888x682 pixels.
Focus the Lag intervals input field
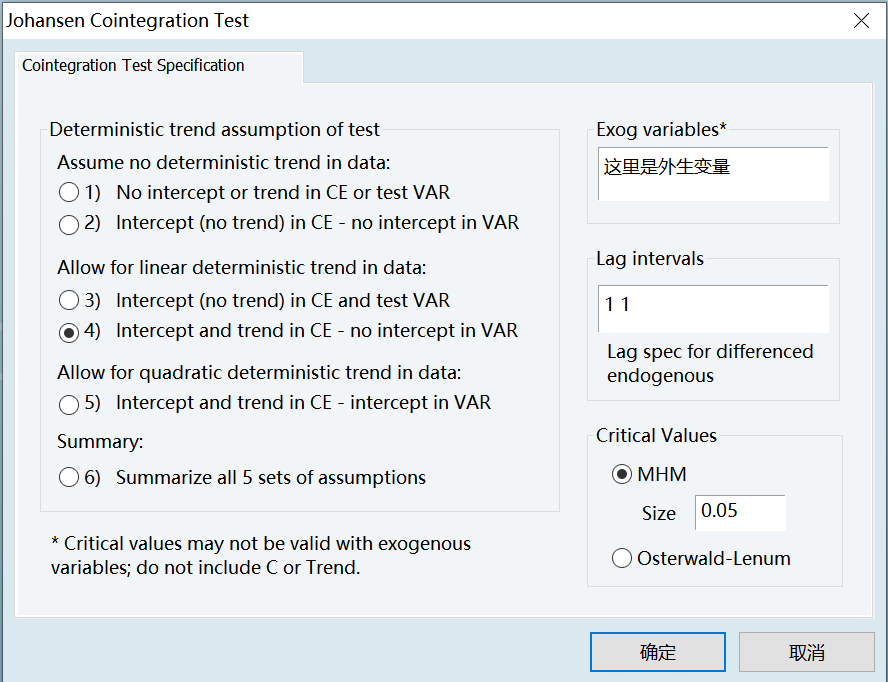(712, 308)
